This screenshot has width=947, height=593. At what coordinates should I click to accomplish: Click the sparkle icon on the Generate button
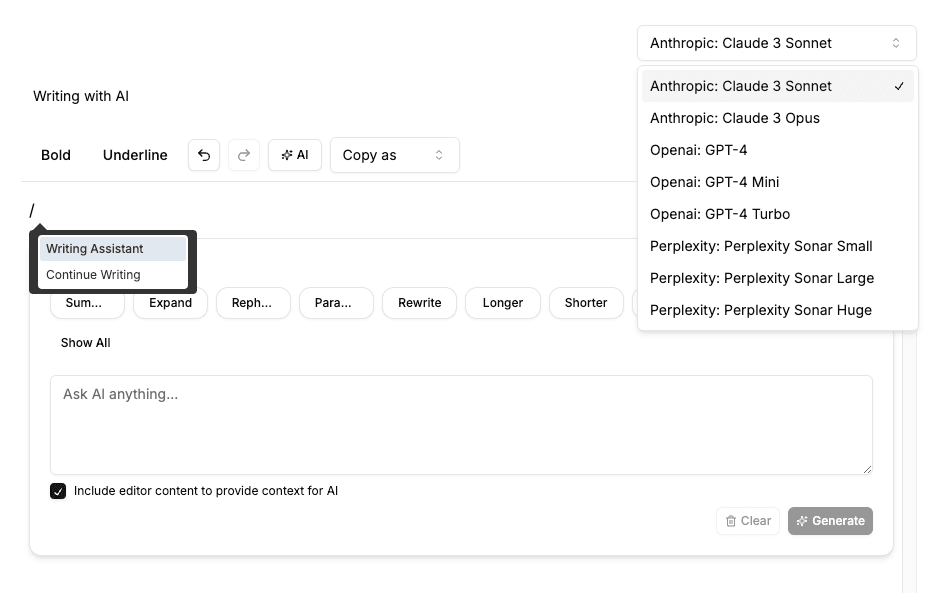[x=801, y=520]
